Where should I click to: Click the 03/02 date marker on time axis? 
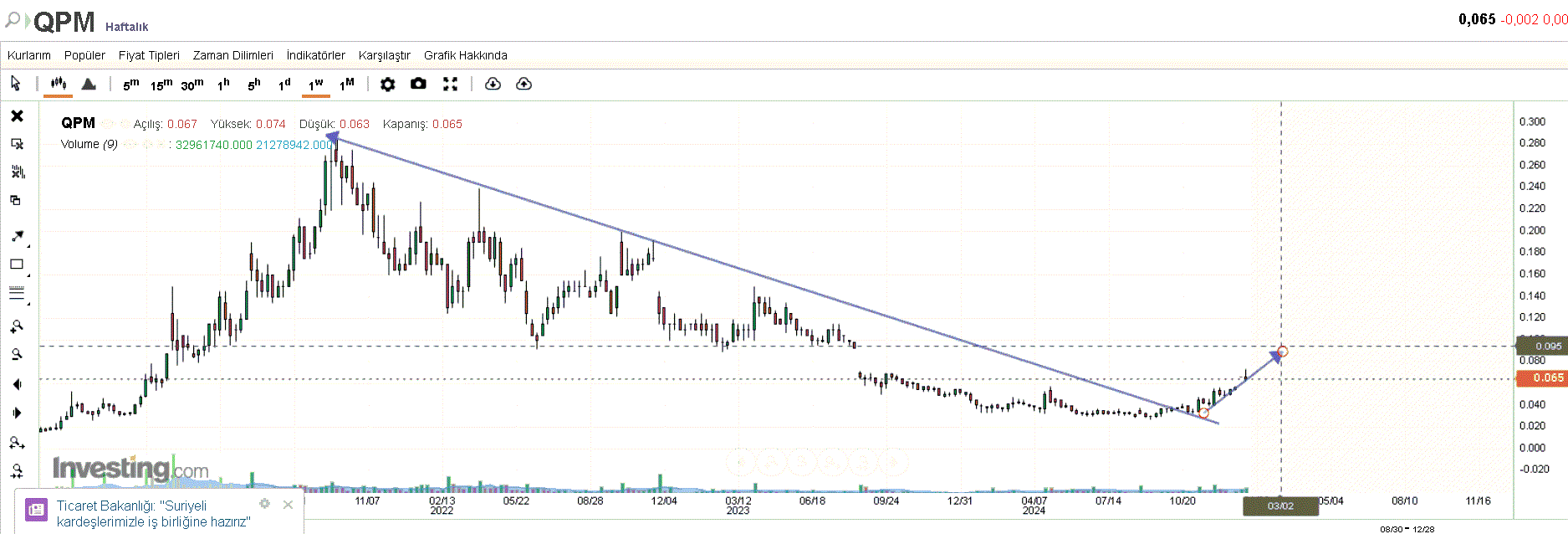pos(1280,506)
